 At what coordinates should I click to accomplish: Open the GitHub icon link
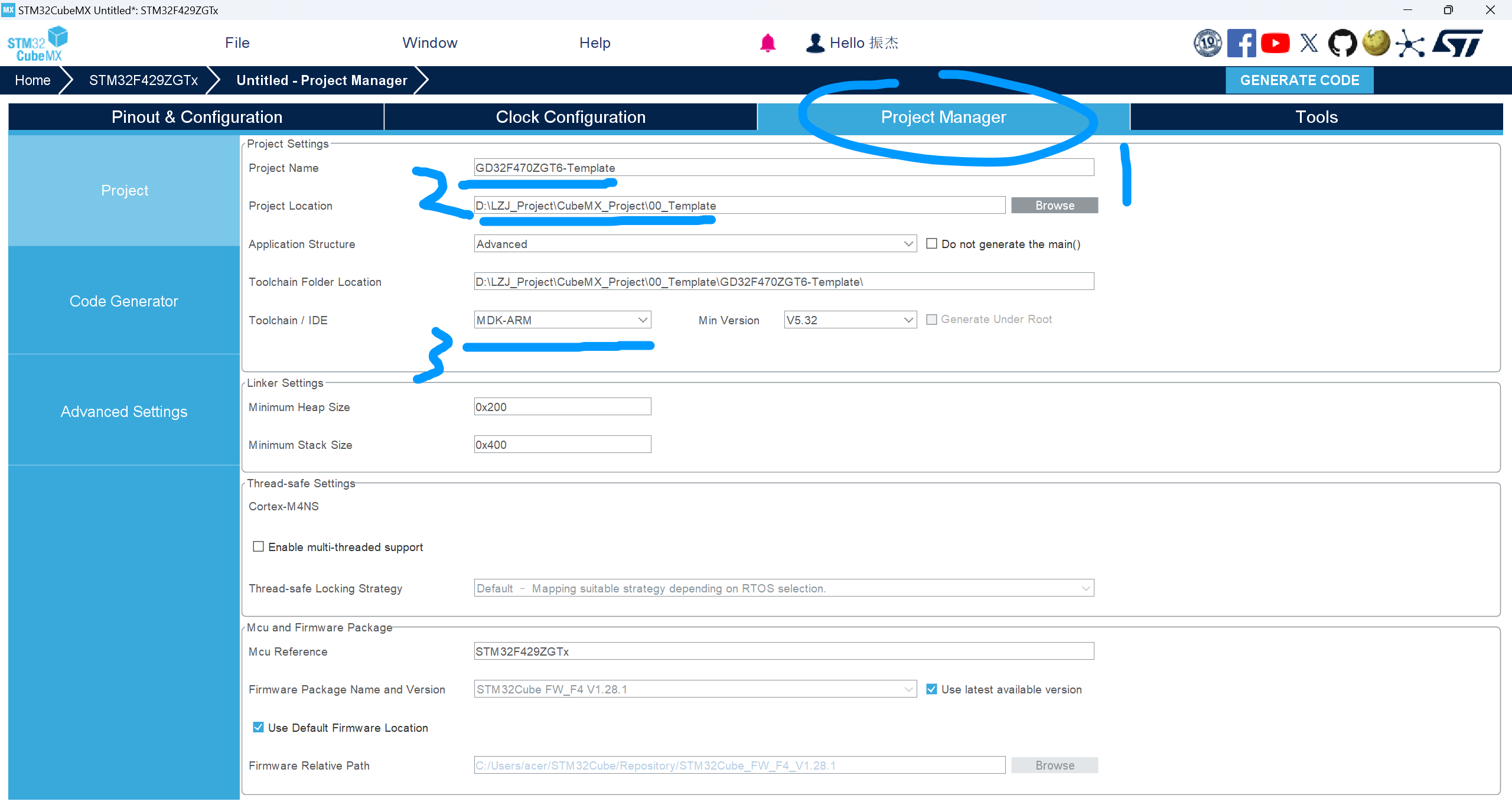click(1342, 43)
